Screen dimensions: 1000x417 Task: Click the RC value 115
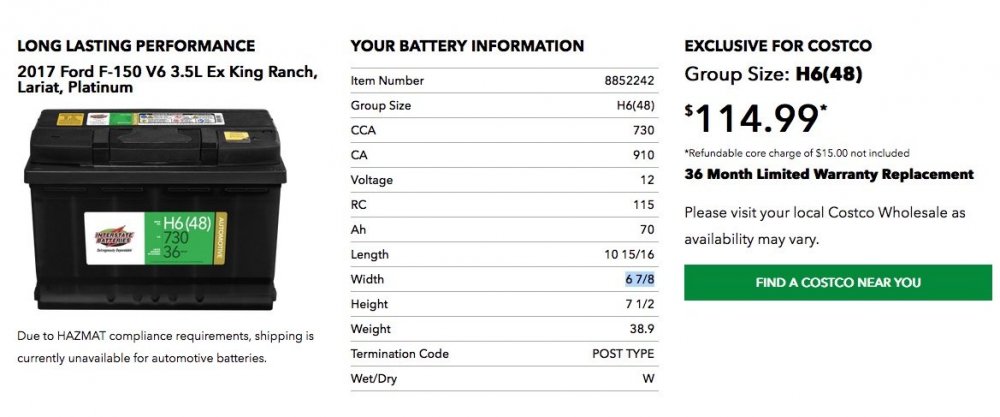point(643,205)
